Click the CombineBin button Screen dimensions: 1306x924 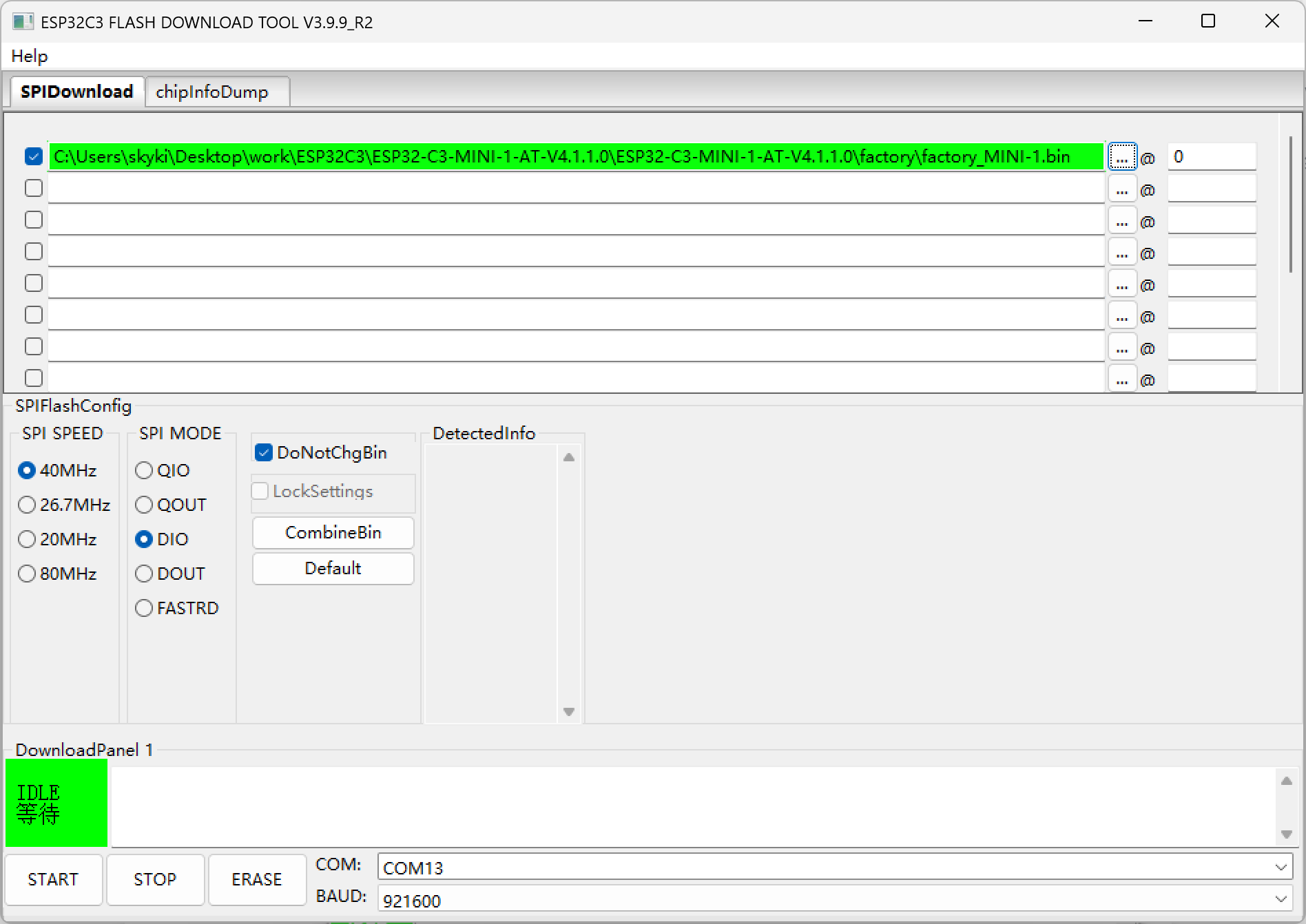point(333,532)
